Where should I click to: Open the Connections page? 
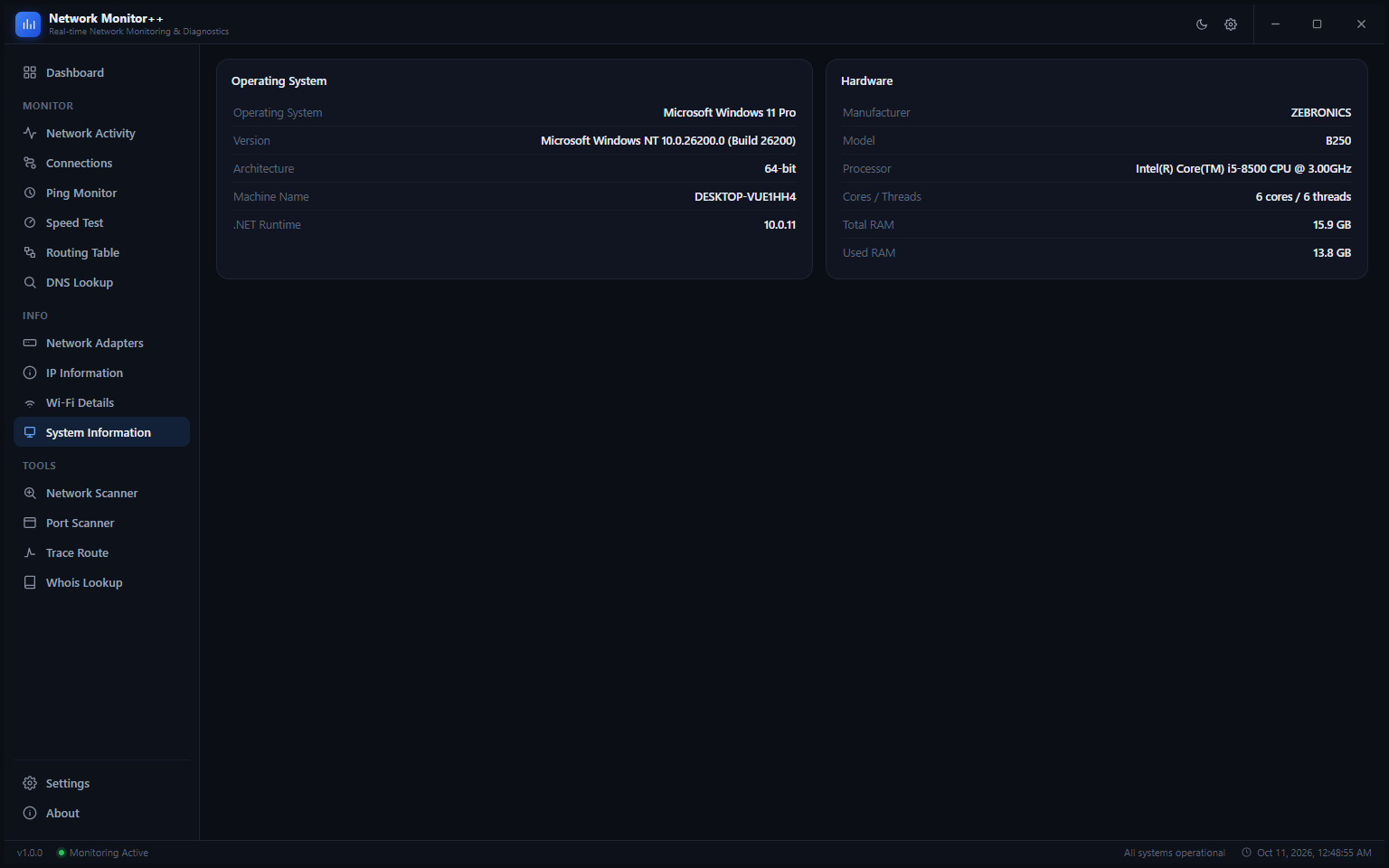click(x=101, y=163)
